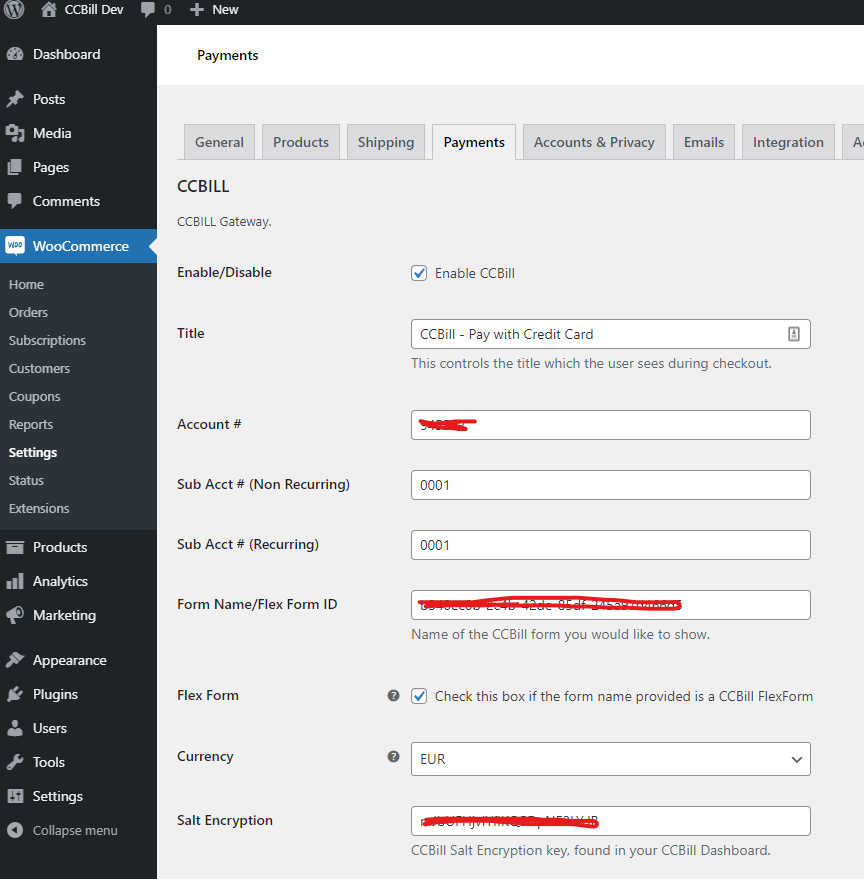Open the Accounts & Privacy tab
The height and width of the screenshot is (879, 864).
pos(594,142)
